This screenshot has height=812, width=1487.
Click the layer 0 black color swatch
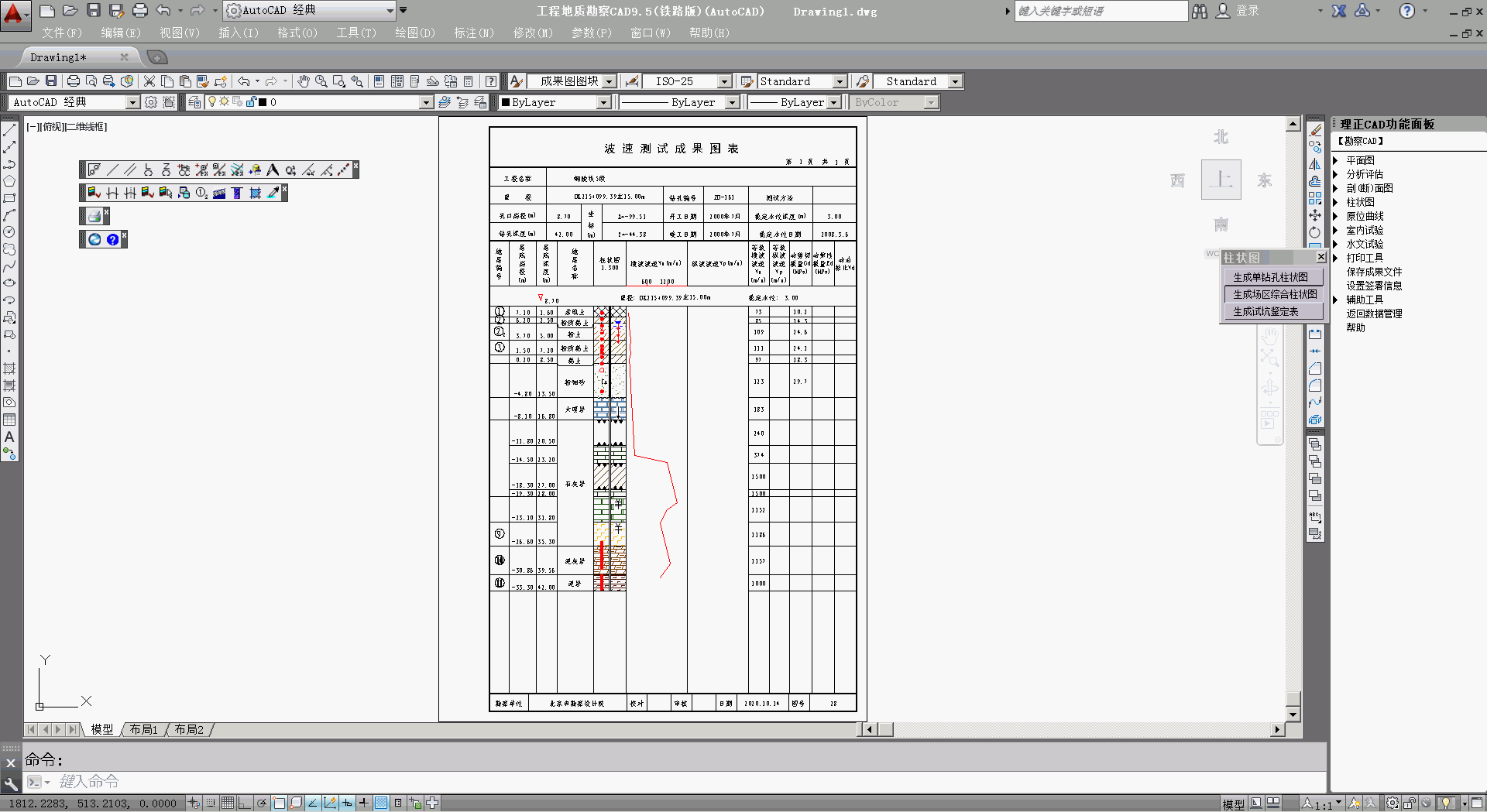[x=263, y=102]
